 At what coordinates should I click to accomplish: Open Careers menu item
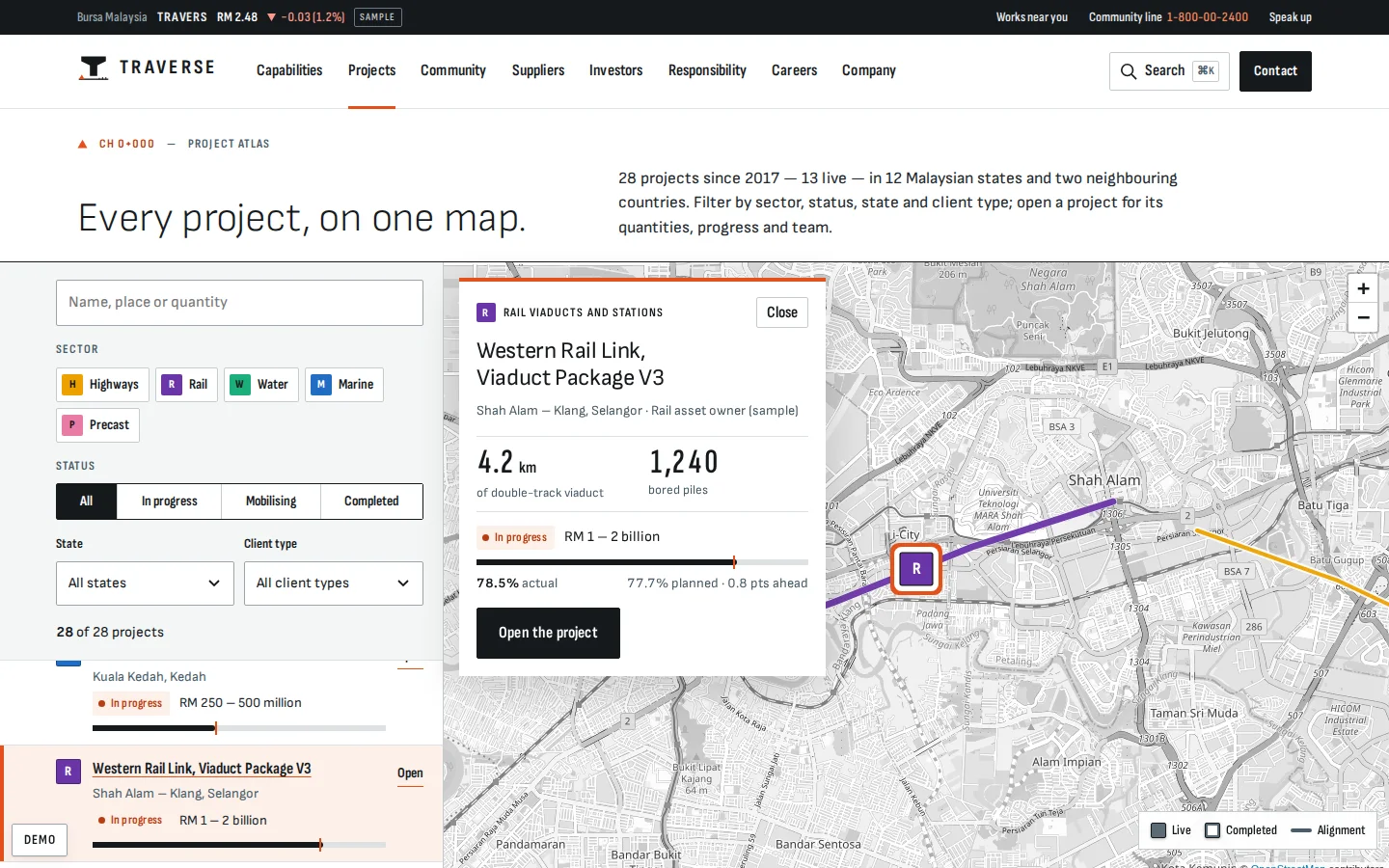click(x=794, y=70)
